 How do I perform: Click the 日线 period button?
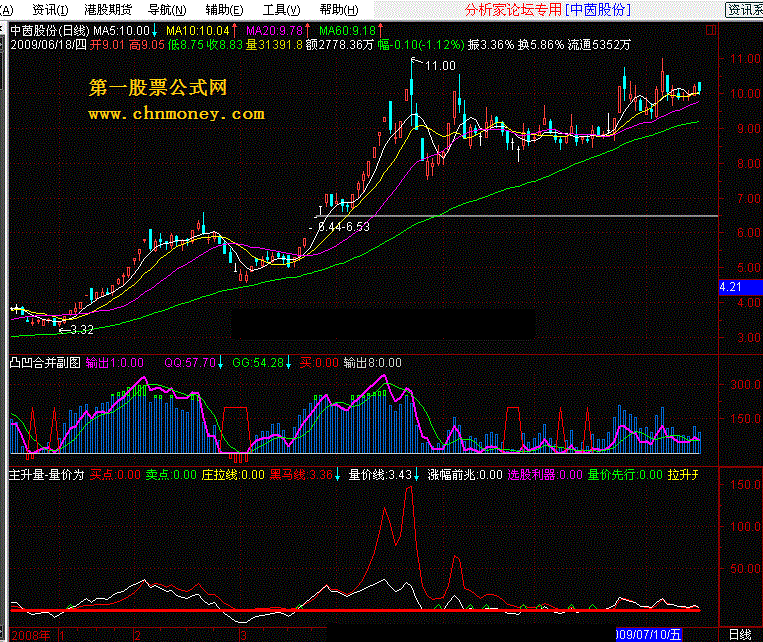[x=740, y=635]
